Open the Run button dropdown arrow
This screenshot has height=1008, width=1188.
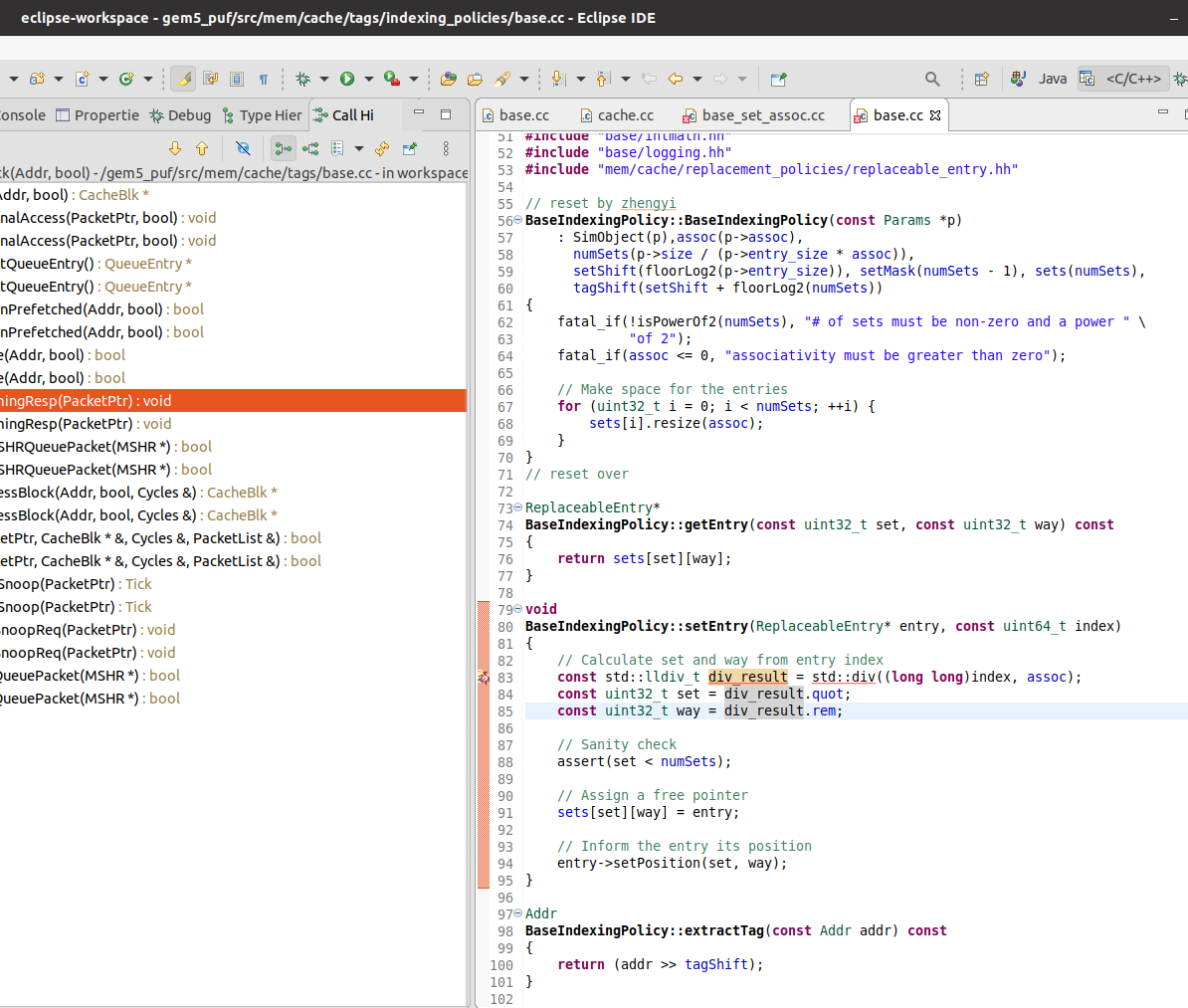tap(368, 79)
